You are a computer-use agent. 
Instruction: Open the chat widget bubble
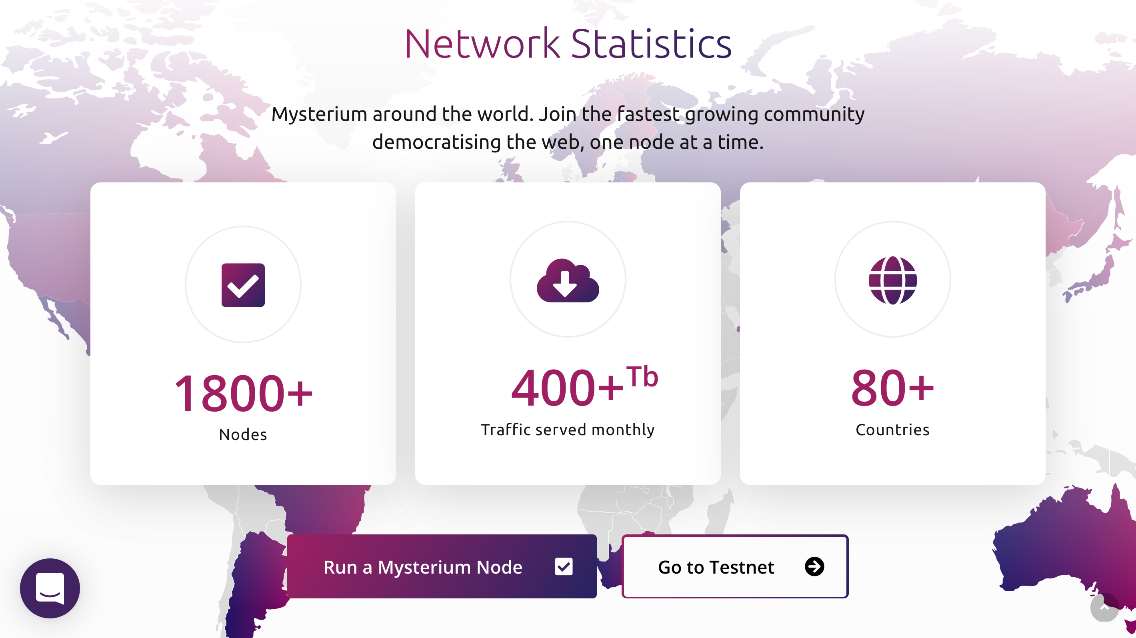point(50,588)
